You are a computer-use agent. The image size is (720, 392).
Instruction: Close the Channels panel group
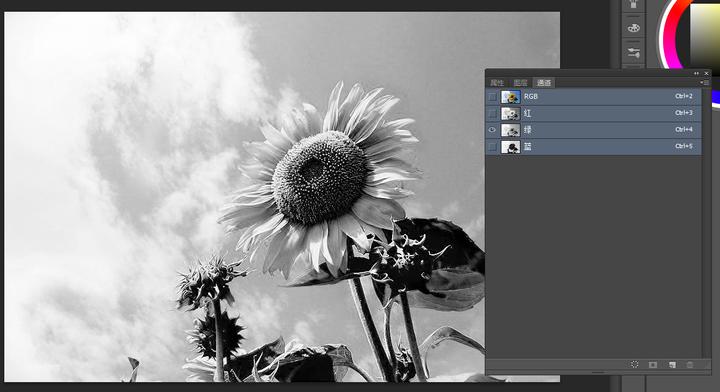point(707,73)
